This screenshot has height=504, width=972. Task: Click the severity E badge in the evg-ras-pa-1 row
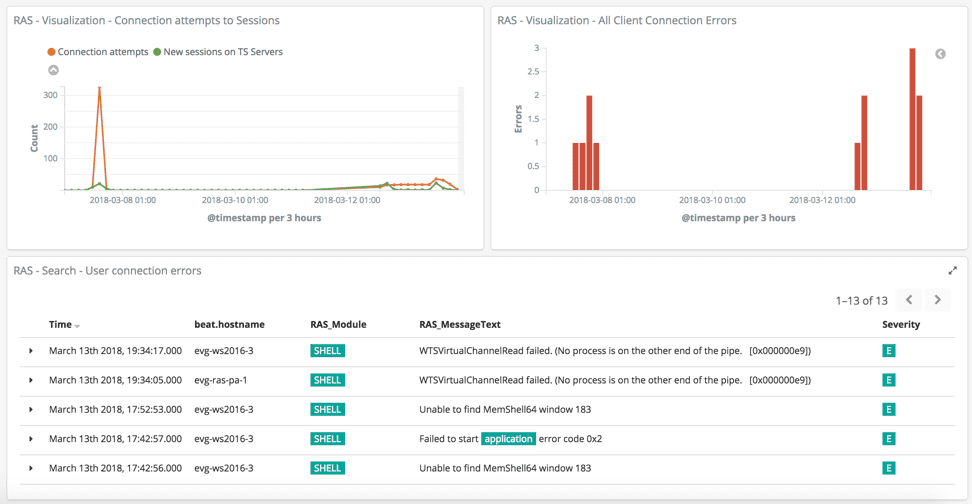pyautogui.click(x=888, y=380)
